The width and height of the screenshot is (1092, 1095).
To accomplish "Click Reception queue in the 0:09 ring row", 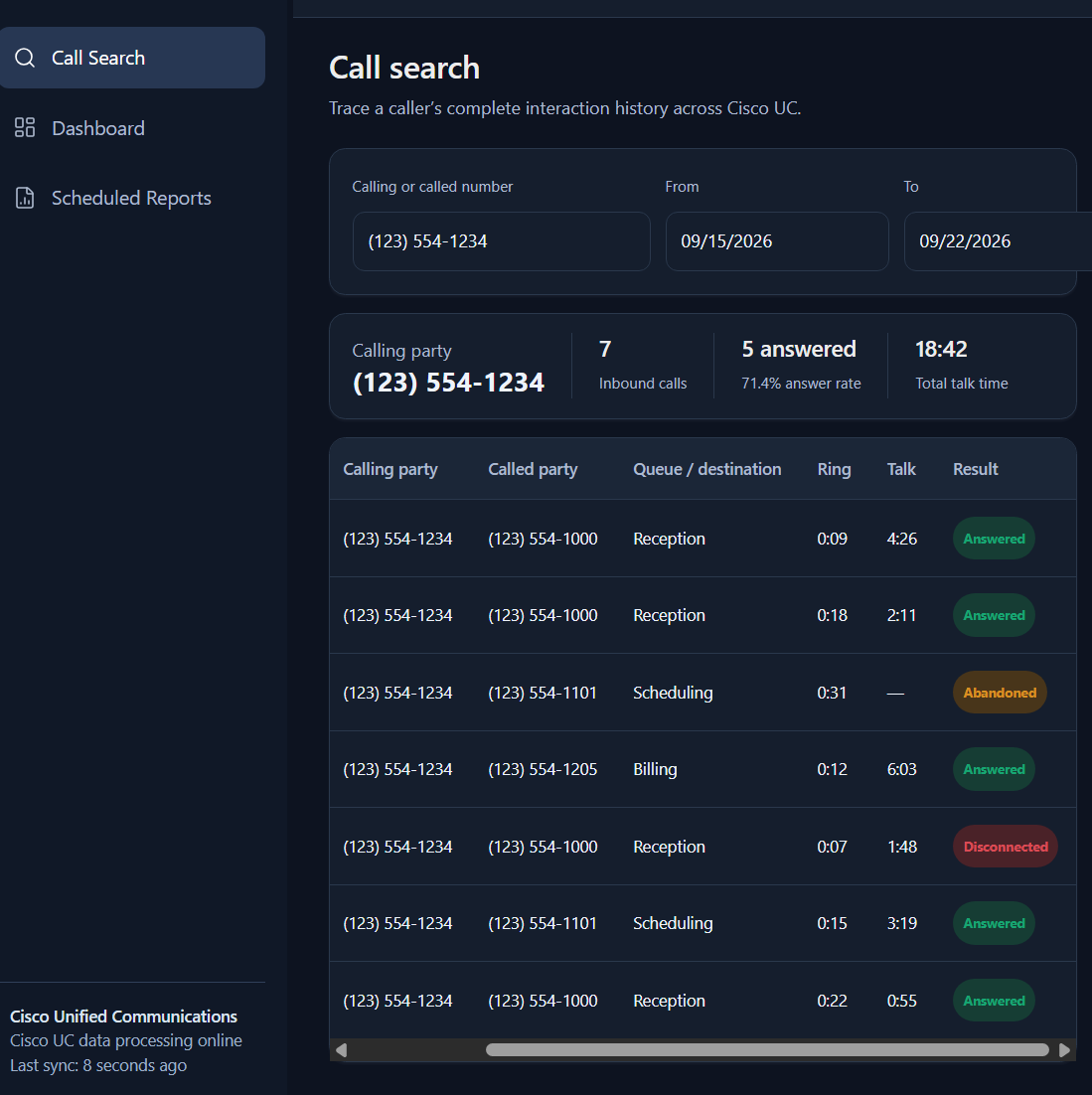I will 669,539.
